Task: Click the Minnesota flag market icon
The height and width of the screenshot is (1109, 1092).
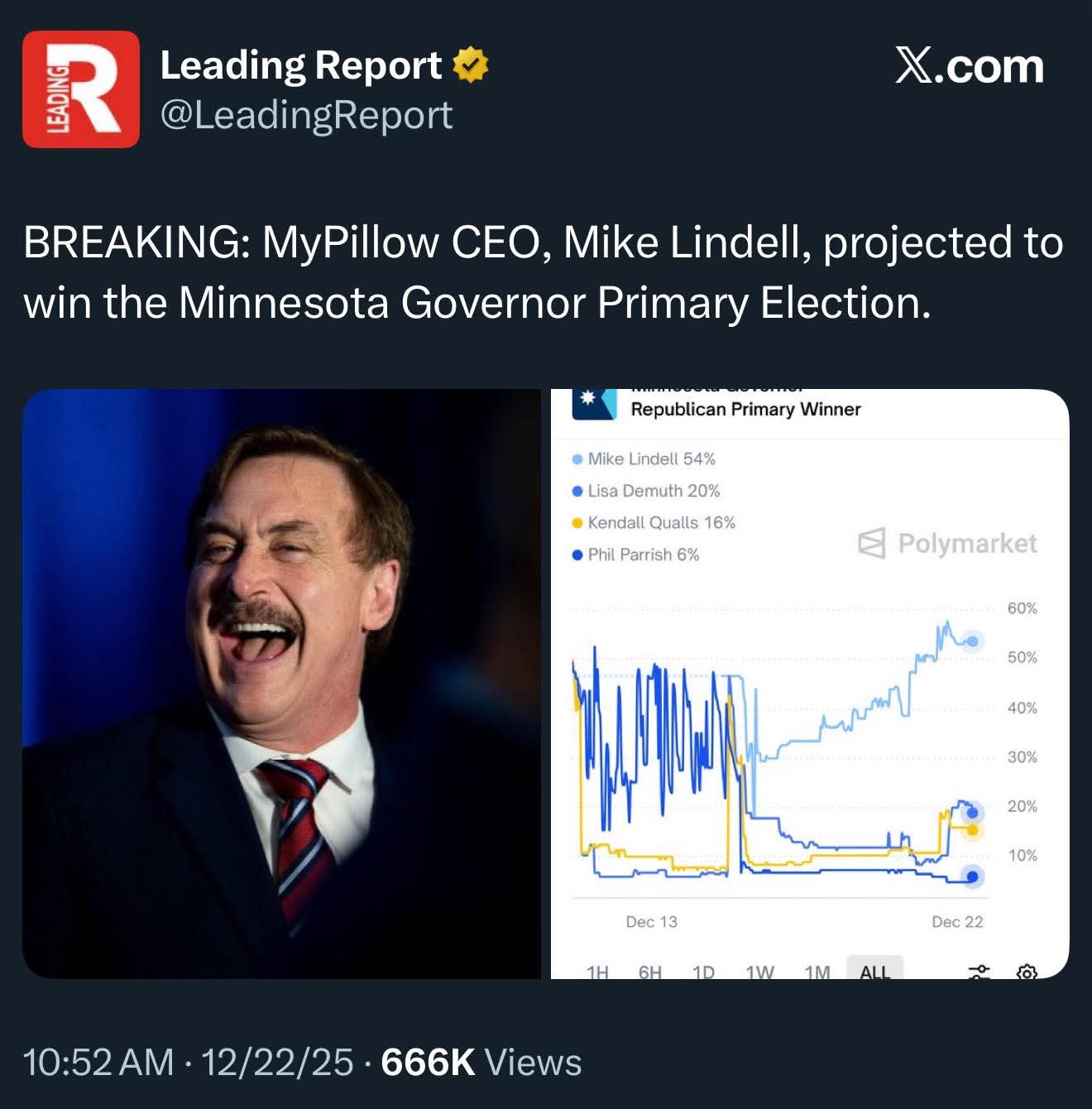Action: [x=595, y=404]
